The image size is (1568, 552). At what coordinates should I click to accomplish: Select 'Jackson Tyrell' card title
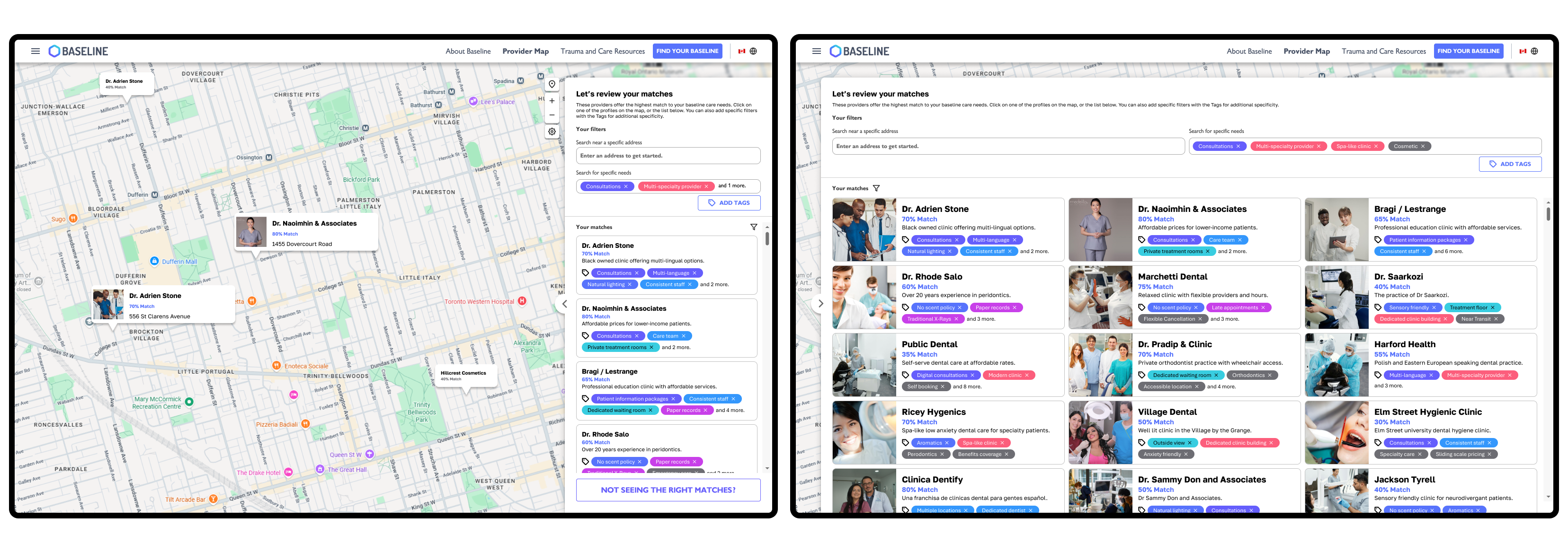coord(1404,480)
